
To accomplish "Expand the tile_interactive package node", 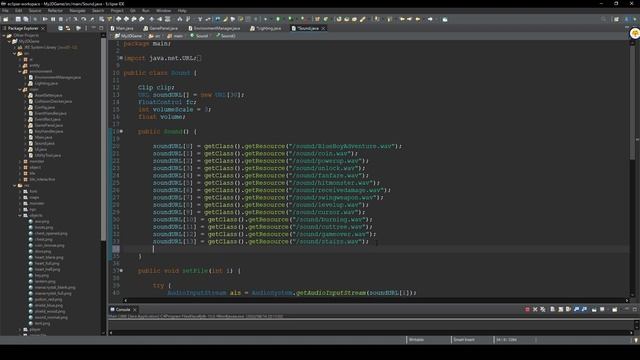I will [20, 179].
